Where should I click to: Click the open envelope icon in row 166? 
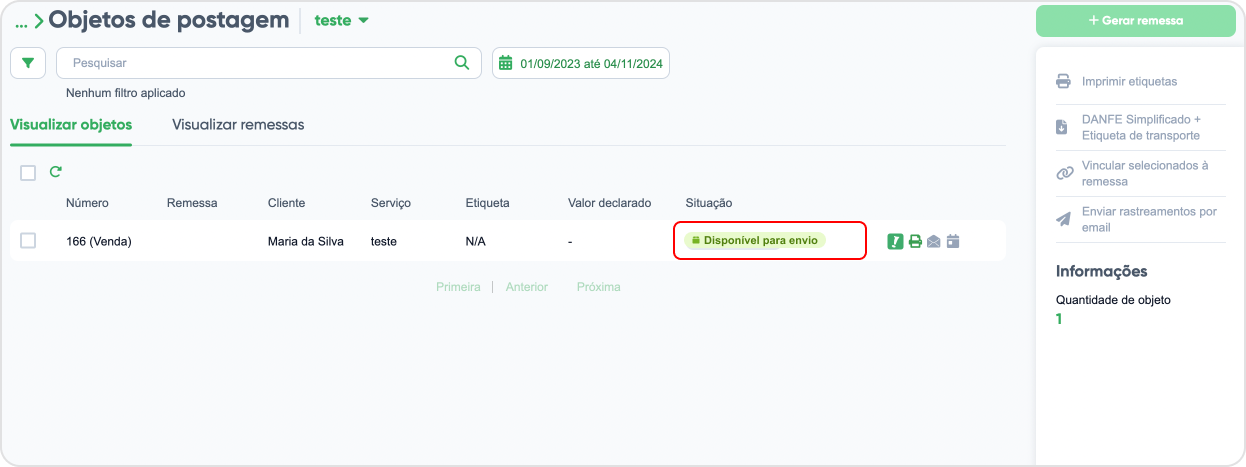(x=934, y=241)
